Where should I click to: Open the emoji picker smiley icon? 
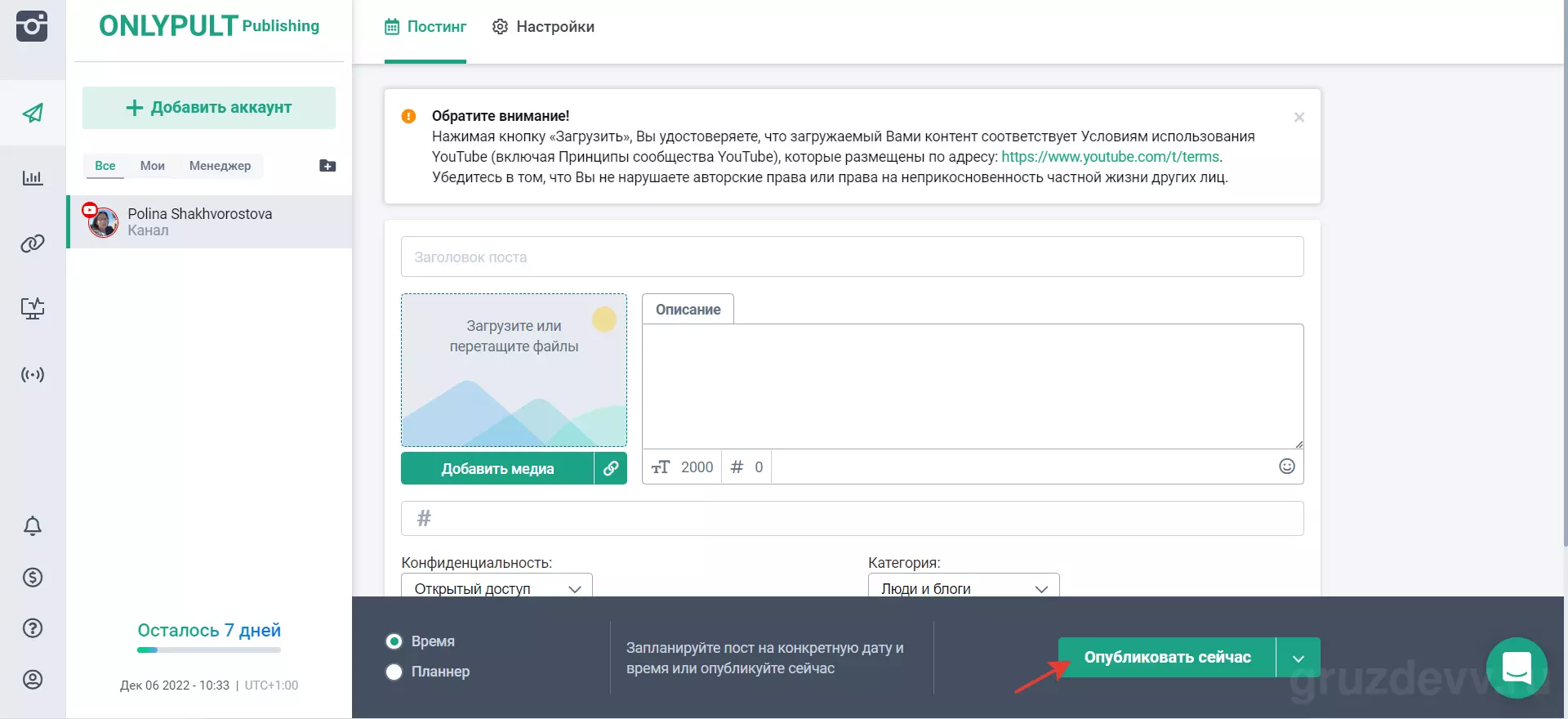click(1287, 467)
